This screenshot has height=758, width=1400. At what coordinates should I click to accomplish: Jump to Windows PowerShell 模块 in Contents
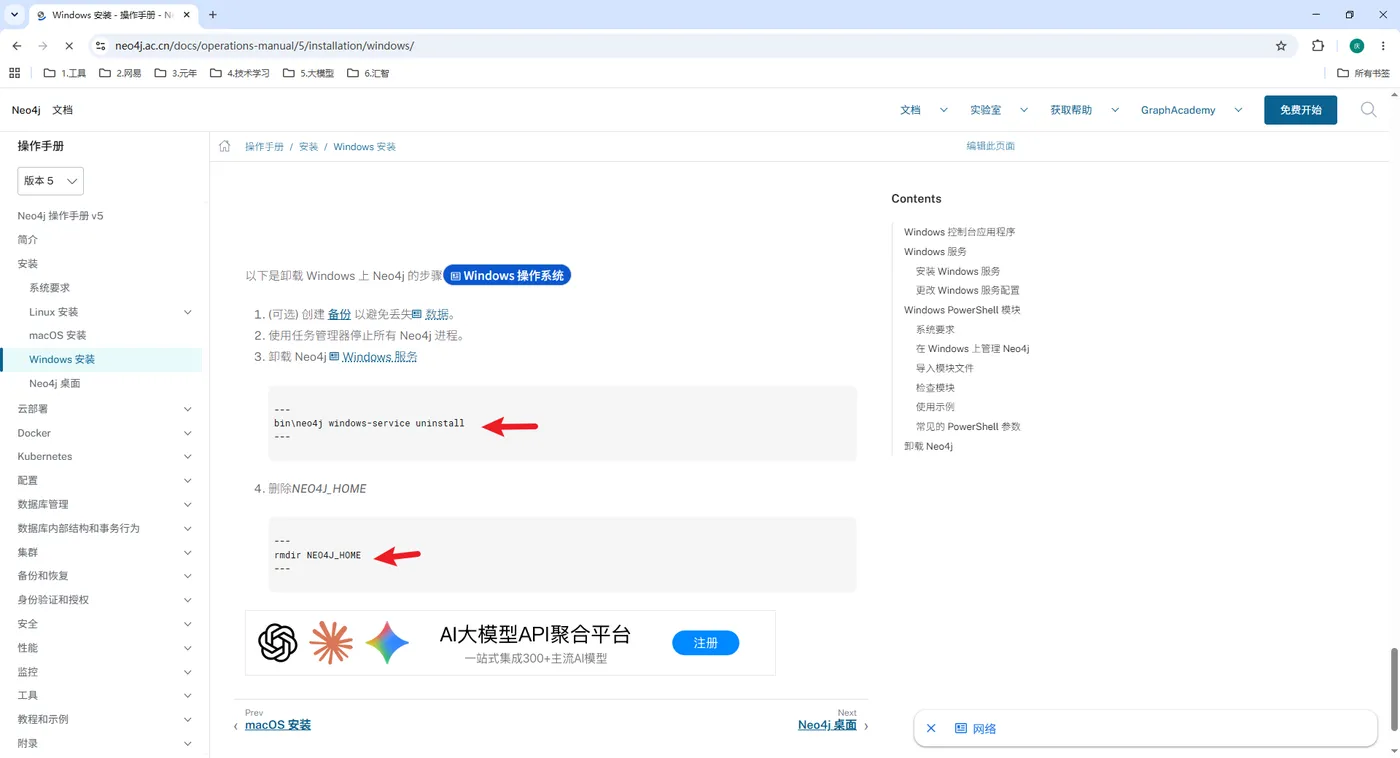(x=962, y=310)
